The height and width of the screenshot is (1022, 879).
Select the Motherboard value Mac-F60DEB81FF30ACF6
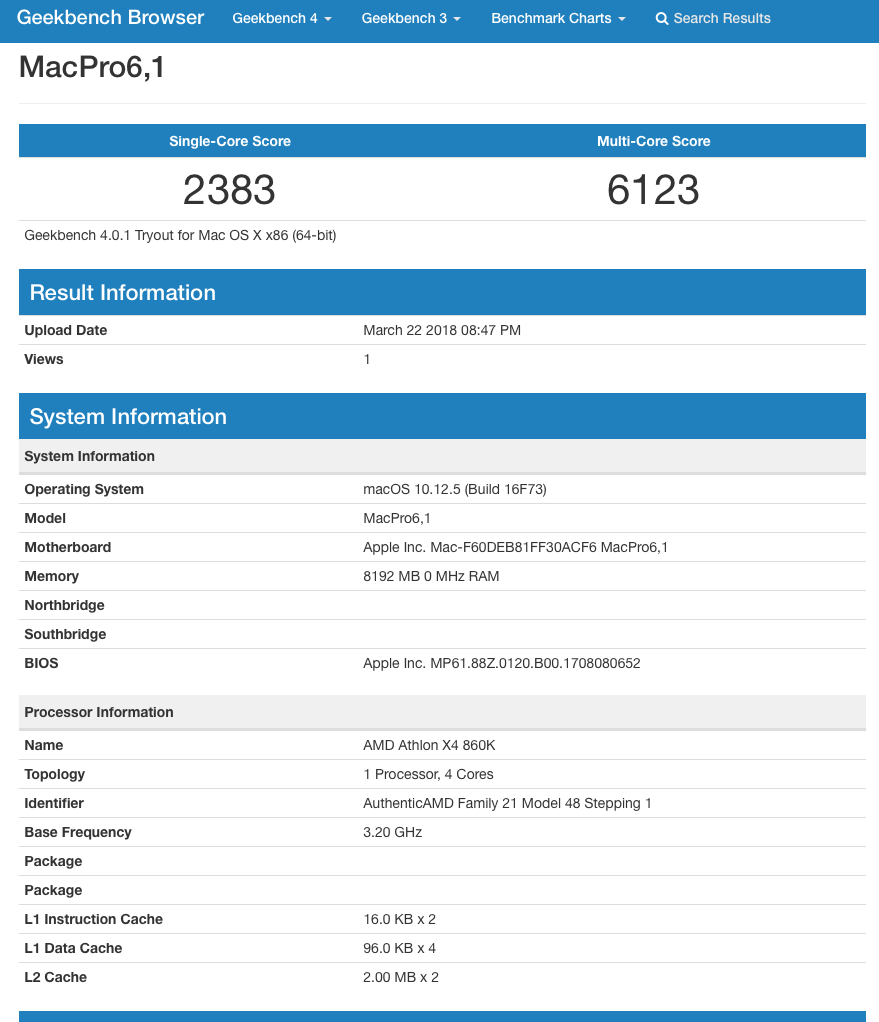pos(515,548)
